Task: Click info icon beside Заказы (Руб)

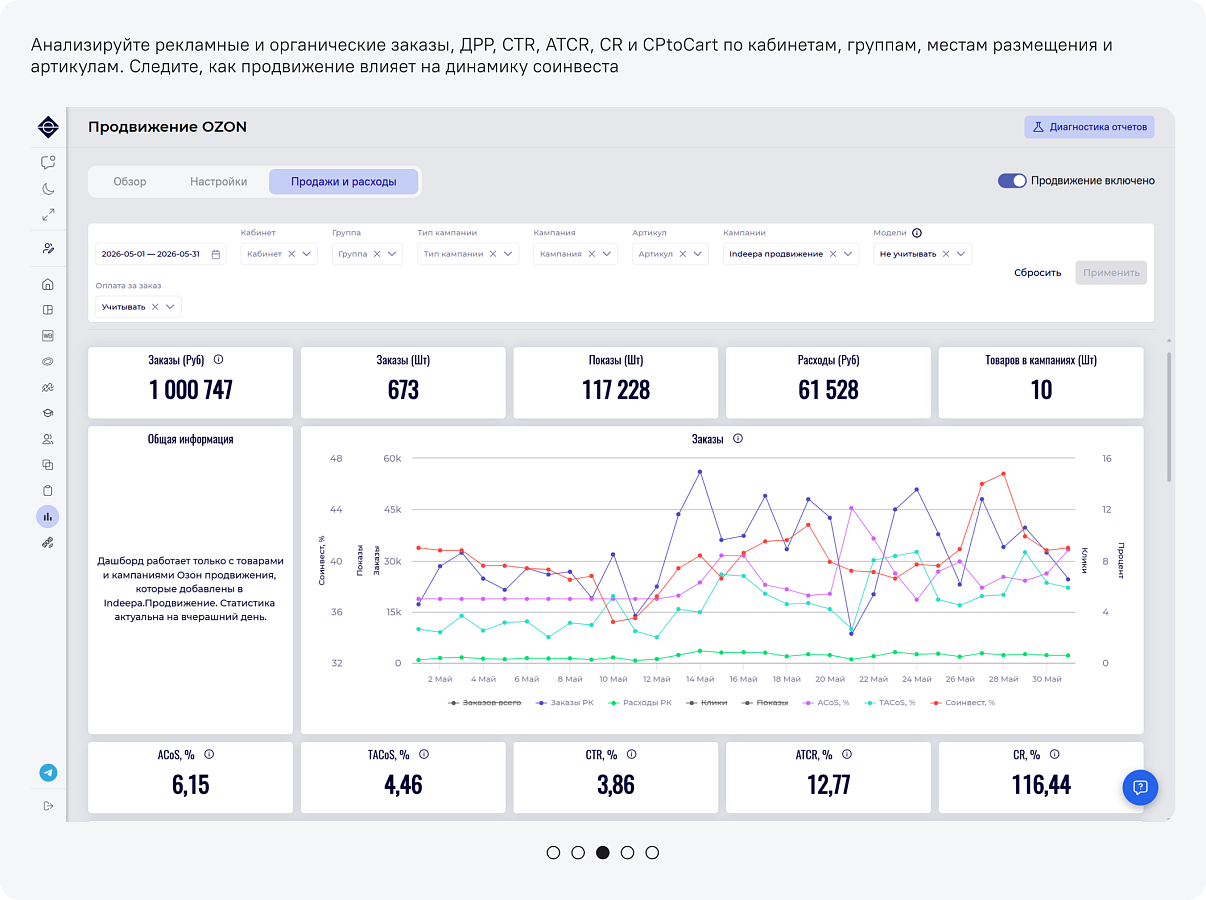Action: 218,360
